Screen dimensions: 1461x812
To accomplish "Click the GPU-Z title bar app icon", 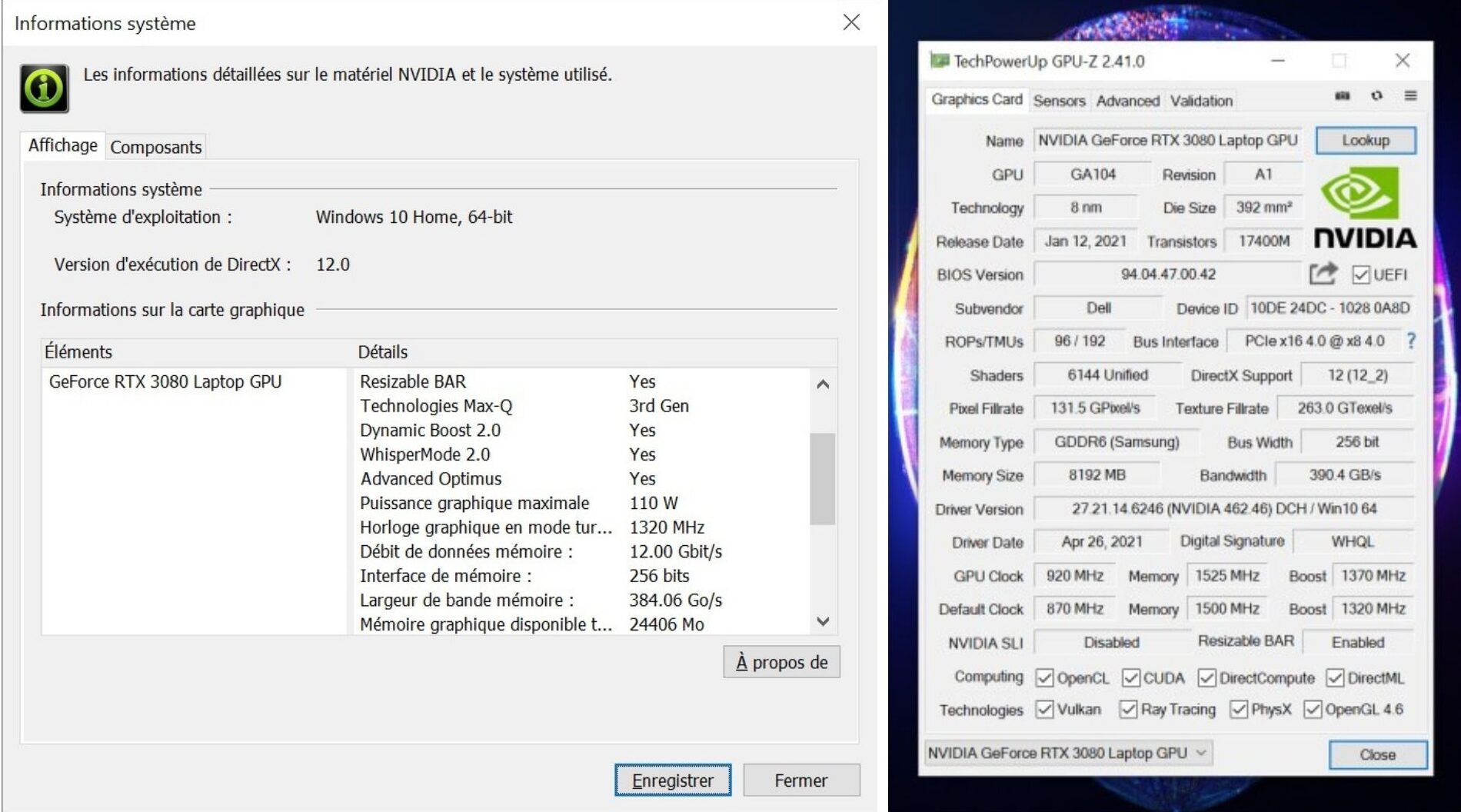I will 939,61.
